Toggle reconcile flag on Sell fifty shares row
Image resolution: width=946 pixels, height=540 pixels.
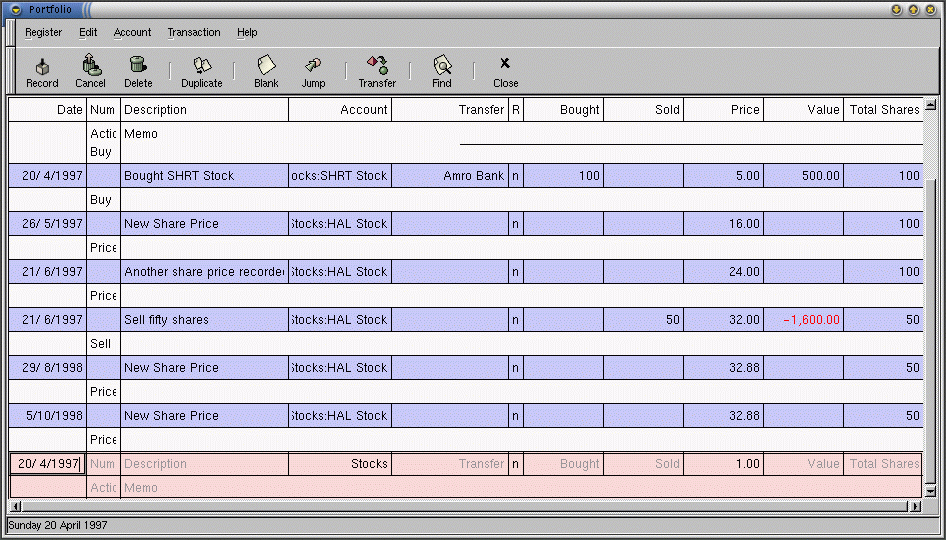point(515,320)
